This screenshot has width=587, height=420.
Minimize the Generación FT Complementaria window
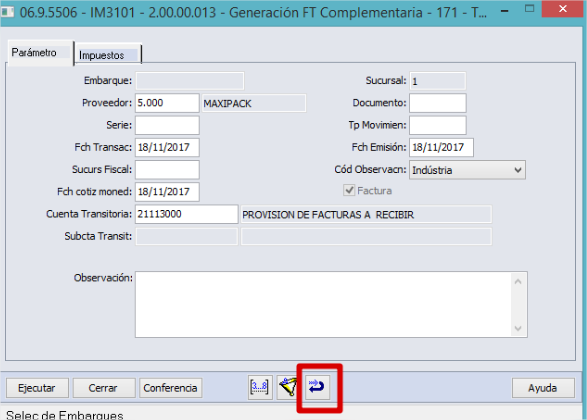tap(505, 11)
